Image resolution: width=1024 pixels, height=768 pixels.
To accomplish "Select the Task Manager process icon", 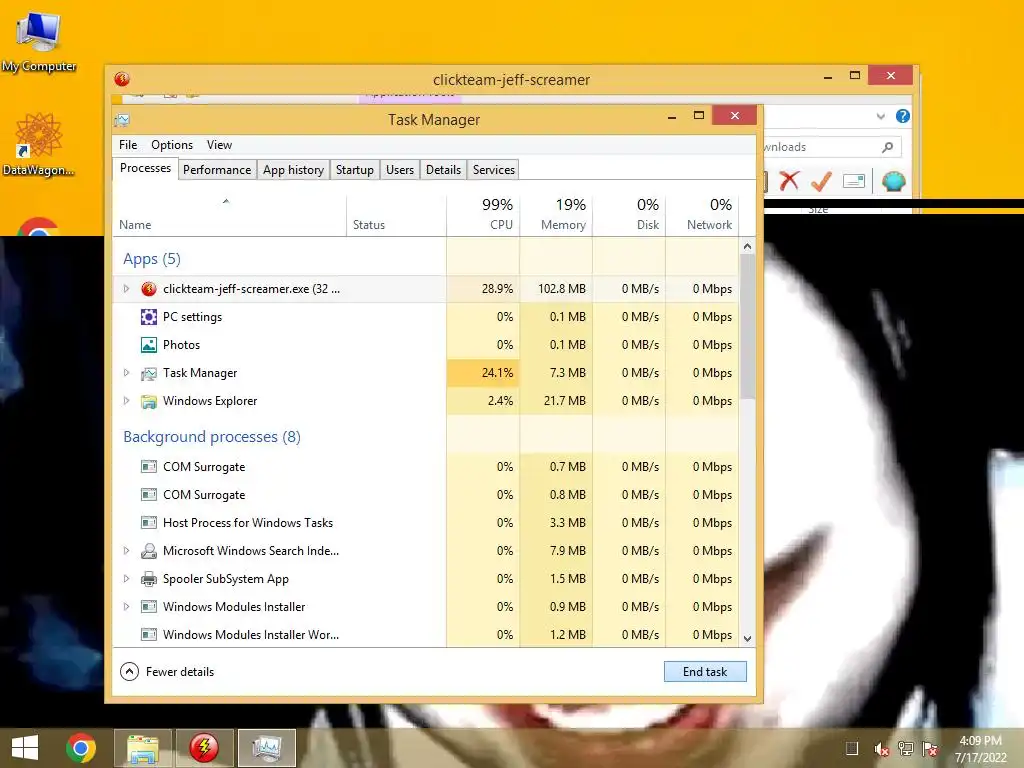I will (x=149, y=373).
